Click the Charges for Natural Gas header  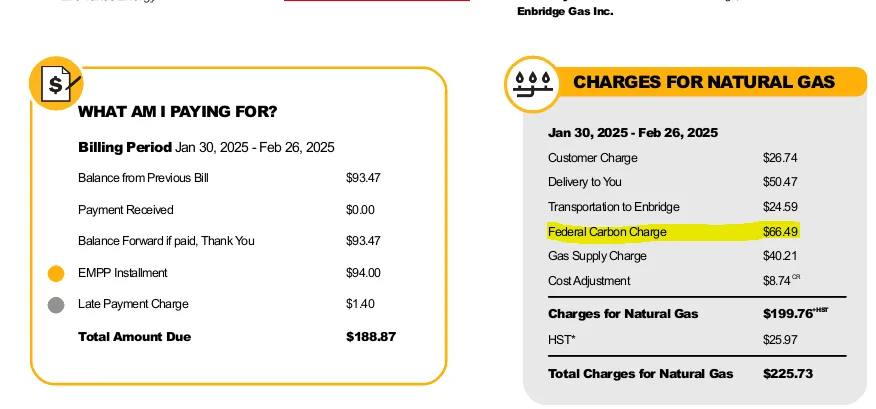click(x=703, y=82)
